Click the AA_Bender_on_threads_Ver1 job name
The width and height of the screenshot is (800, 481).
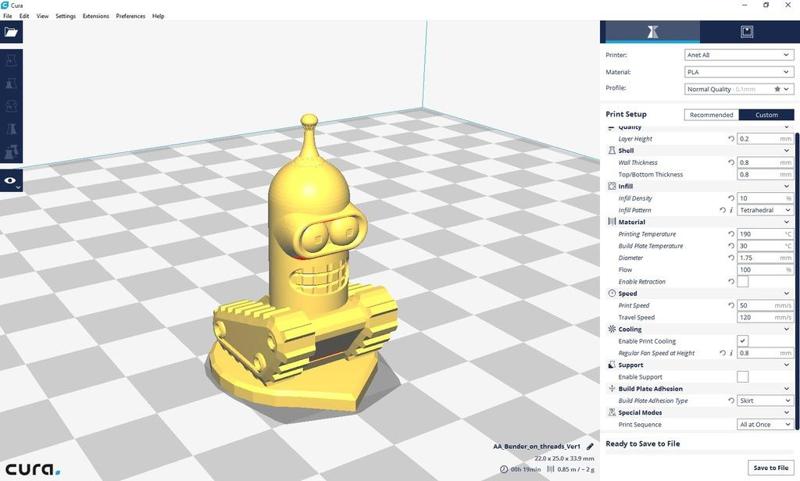tap(536, 446)
